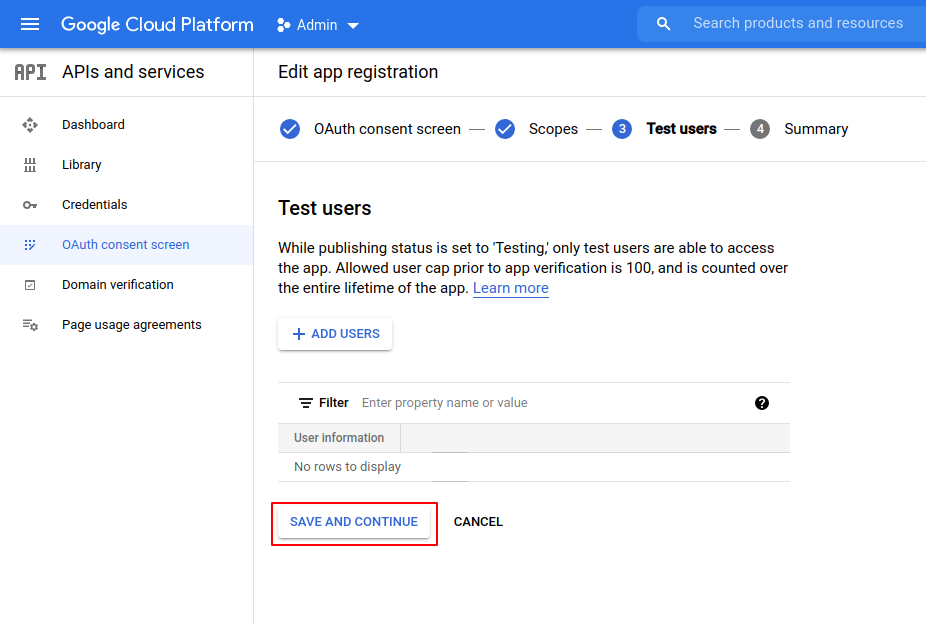
Task: Select OAuth consent screen in sidebar
Action: pos(125,245)
